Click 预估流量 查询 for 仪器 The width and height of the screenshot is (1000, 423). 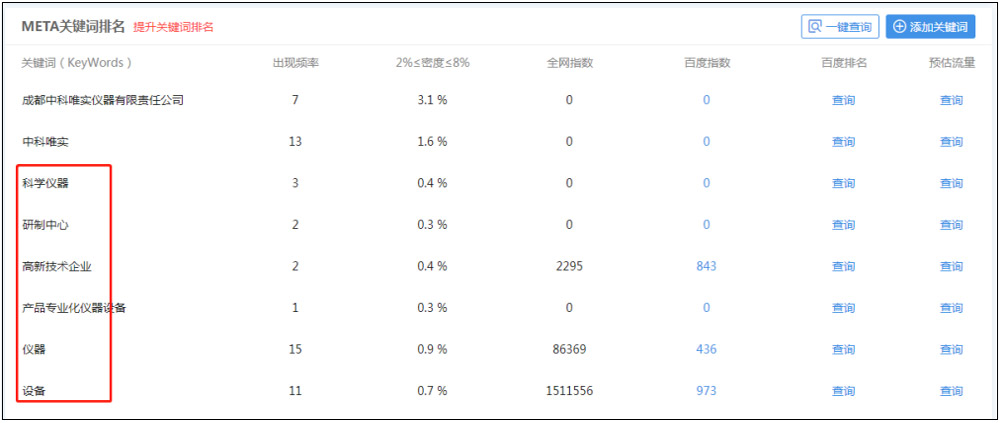951,349
